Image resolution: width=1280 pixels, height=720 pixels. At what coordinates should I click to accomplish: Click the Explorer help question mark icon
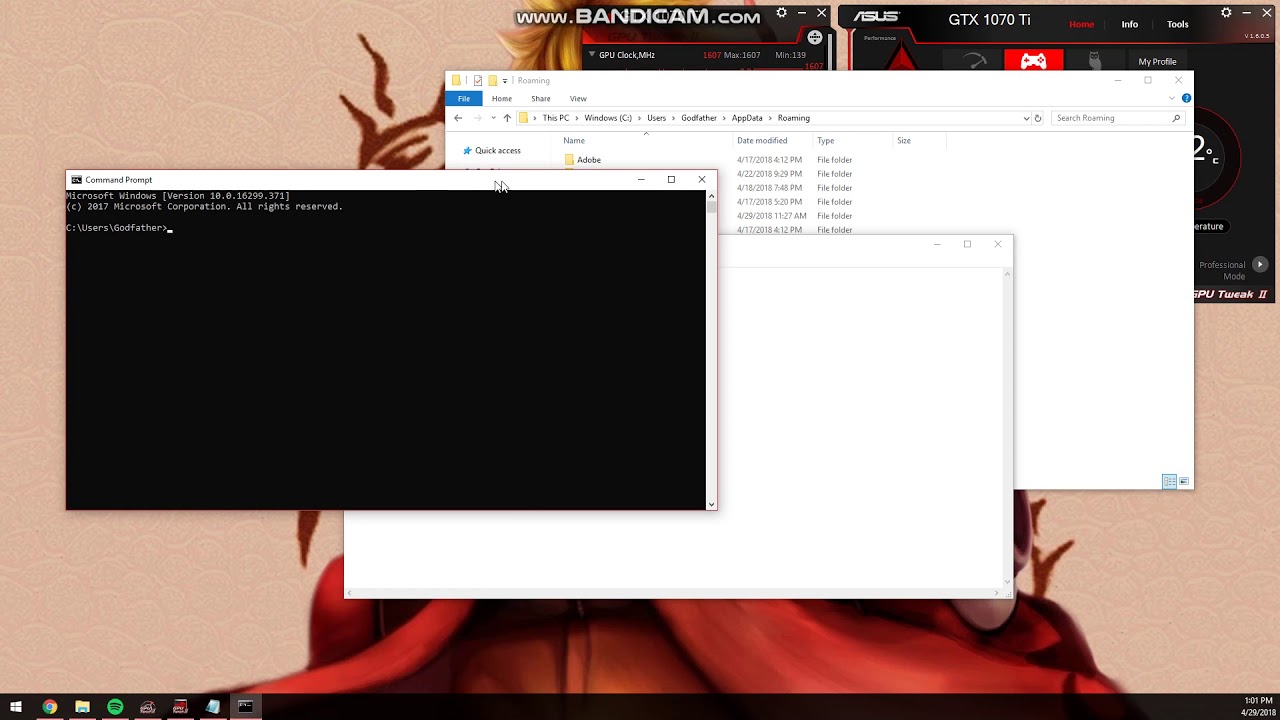click(1186, 98)
